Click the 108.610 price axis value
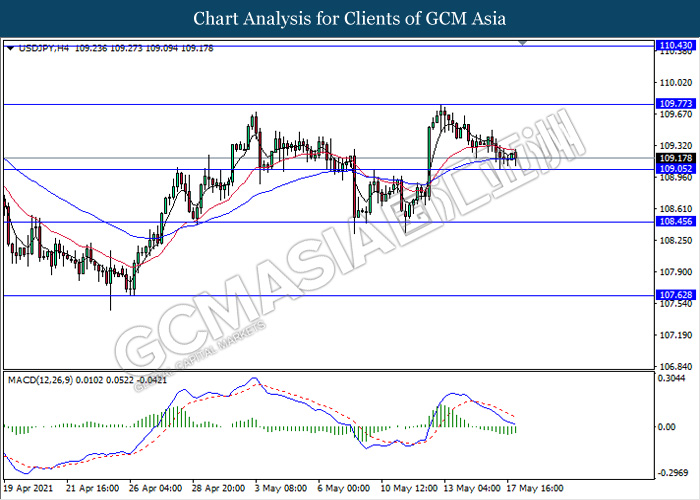The image size is (700, 500). pos(676,208)
